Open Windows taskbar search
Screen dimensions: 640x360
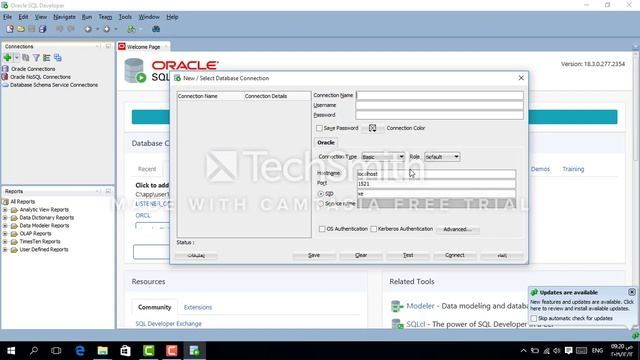[34, 351]
